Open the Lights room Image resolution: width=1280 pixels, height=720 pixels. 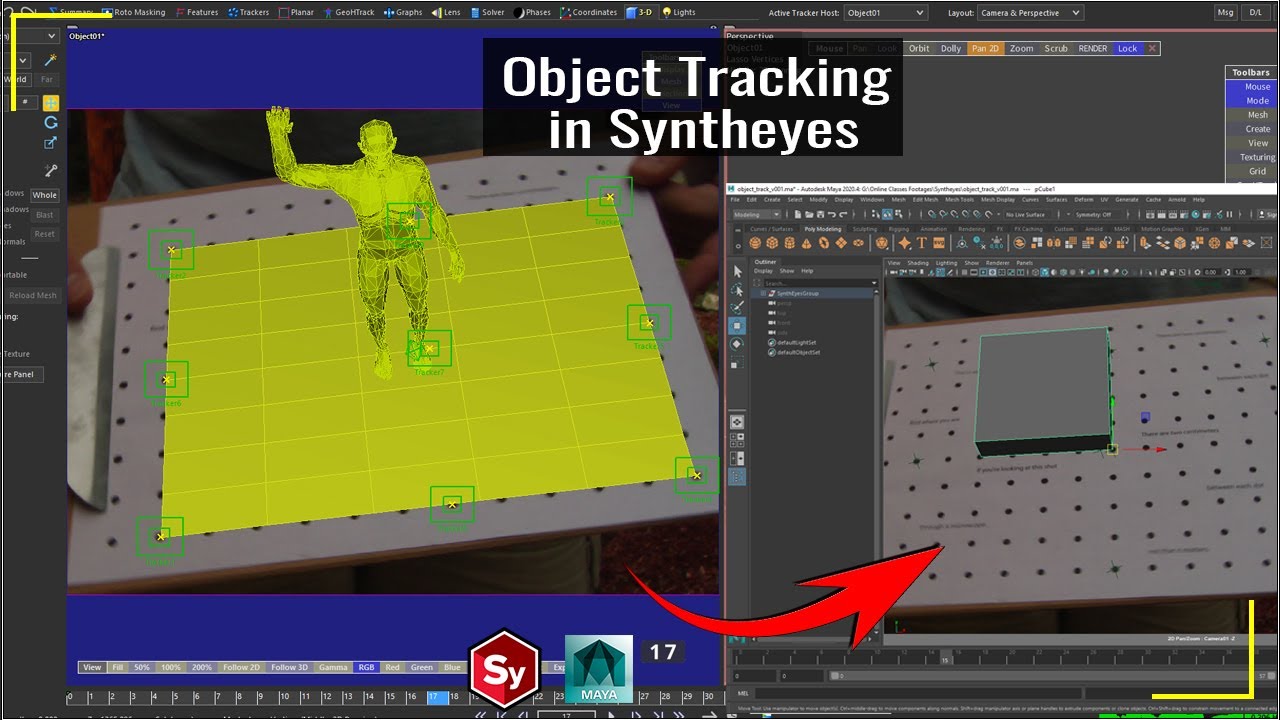[x=679, y=12]
